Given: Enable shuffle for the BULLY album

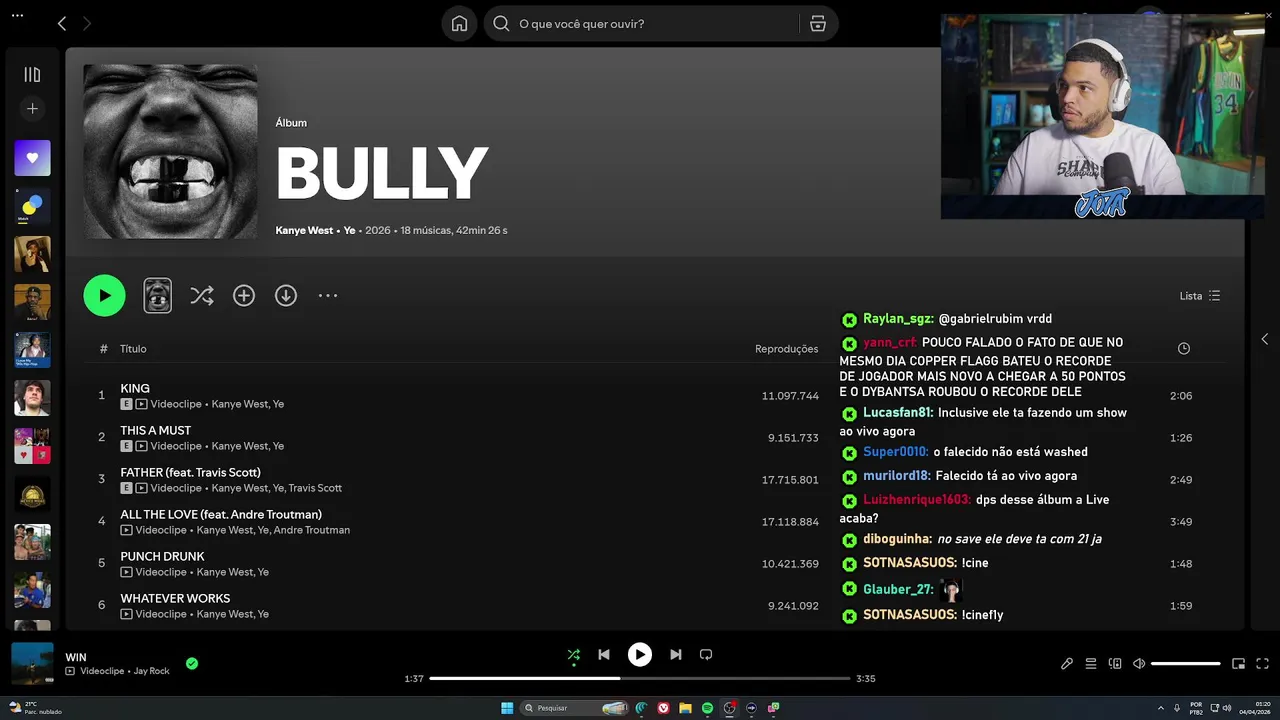Looking at the screenshot, I should point(202,295).
